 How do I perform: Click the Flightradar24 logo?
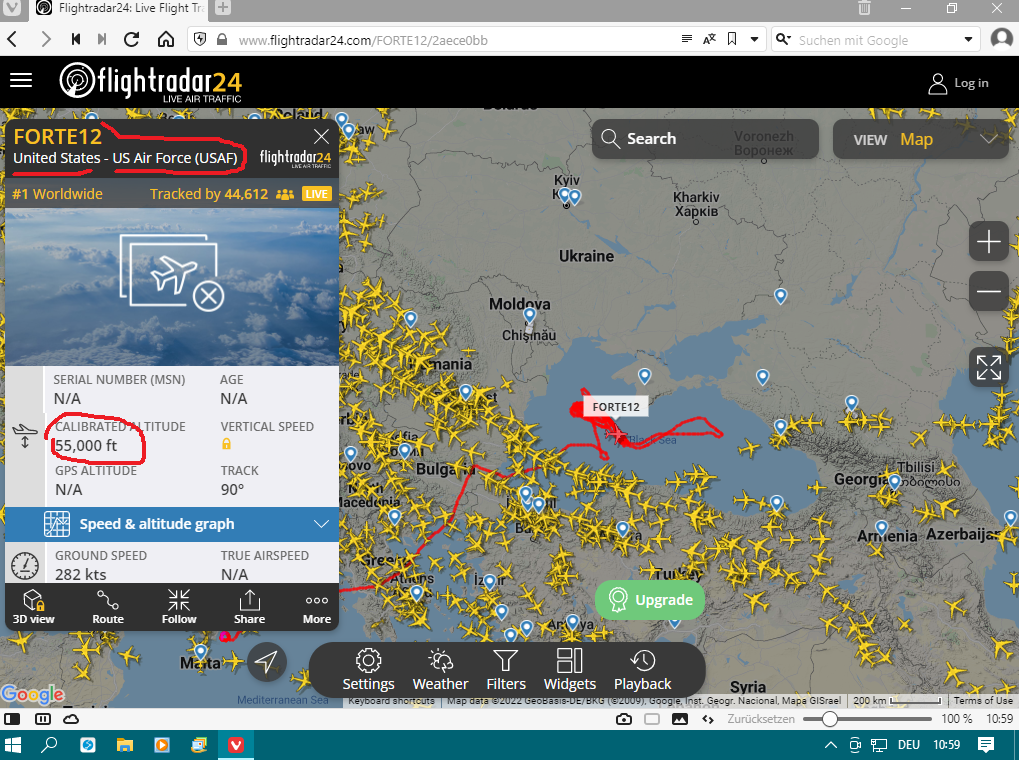coord(151,82)
